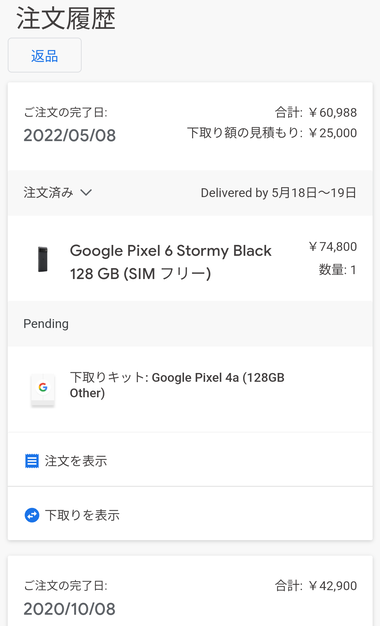Select Google Pixel 6 Stormy Black product title
Image resolution: width=380 pixels, height=626 pixels.
(x=170, y=262)
